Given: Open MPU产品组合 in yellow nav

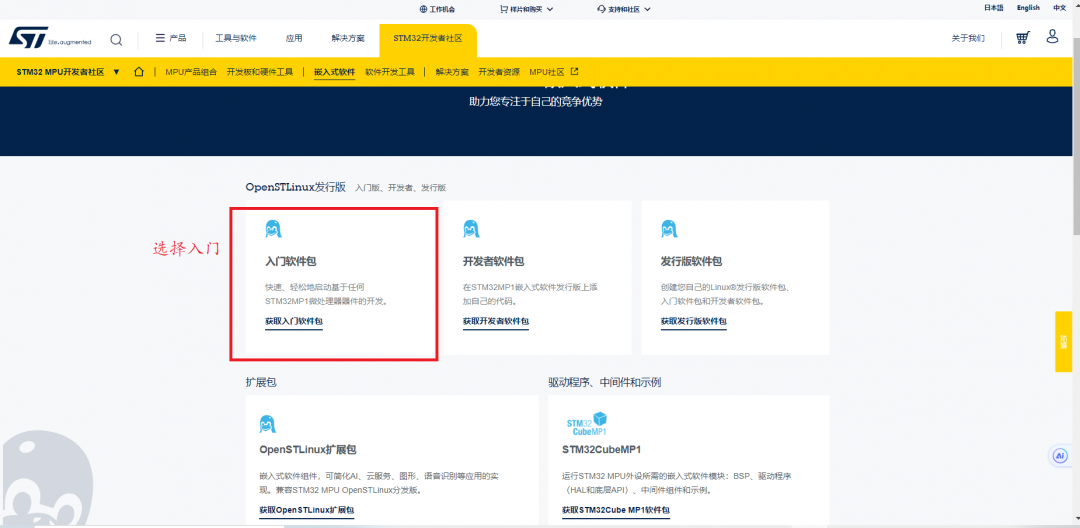Looking at the screenshot, I should [191, 72].
